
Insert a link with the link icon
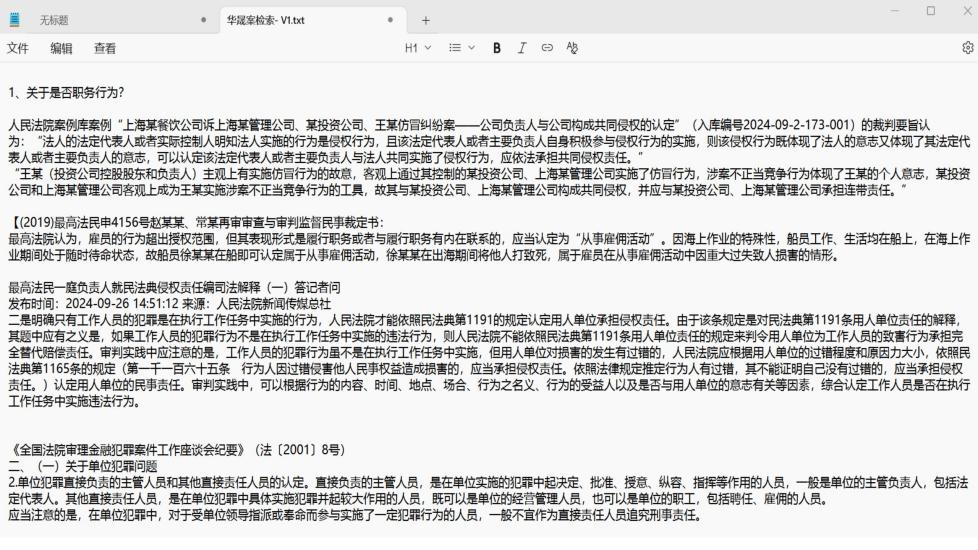pyautogui.click(x=547, y=47)
